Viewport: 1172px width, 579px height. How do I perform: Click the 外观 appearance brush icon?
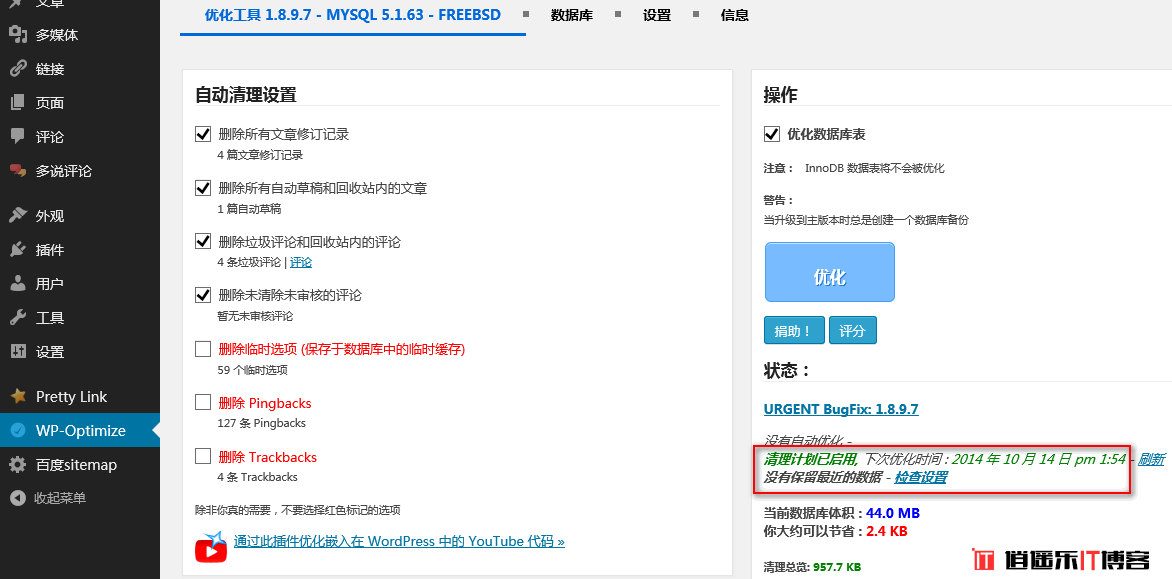(x=18, y=216)
